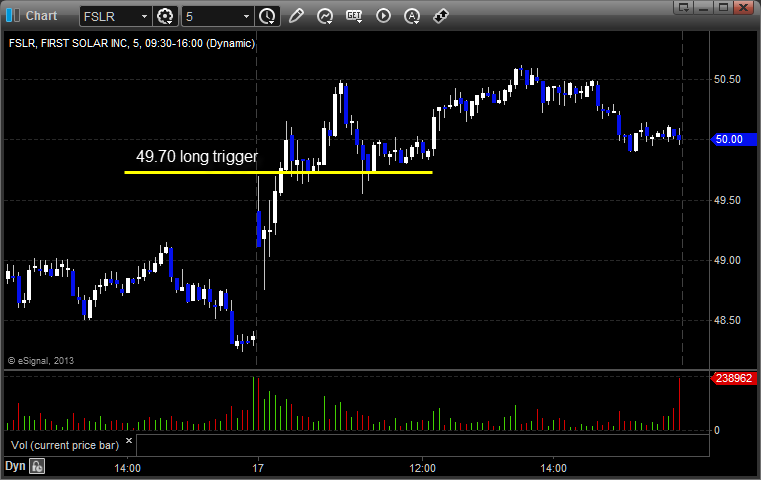
Task: Minimize the chart window
Action: click(704, 7)
